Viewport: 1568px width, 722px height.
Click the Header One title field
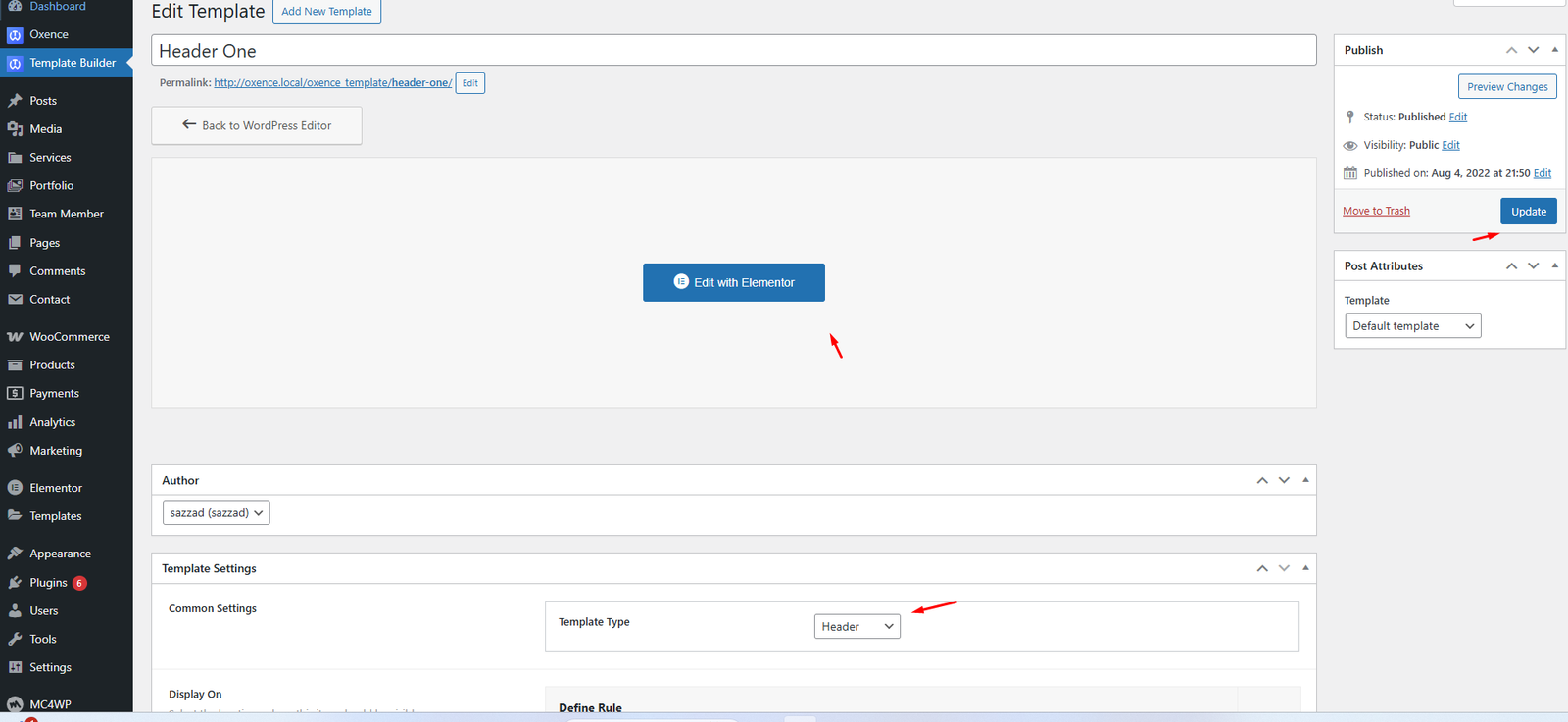coord(733,51)
